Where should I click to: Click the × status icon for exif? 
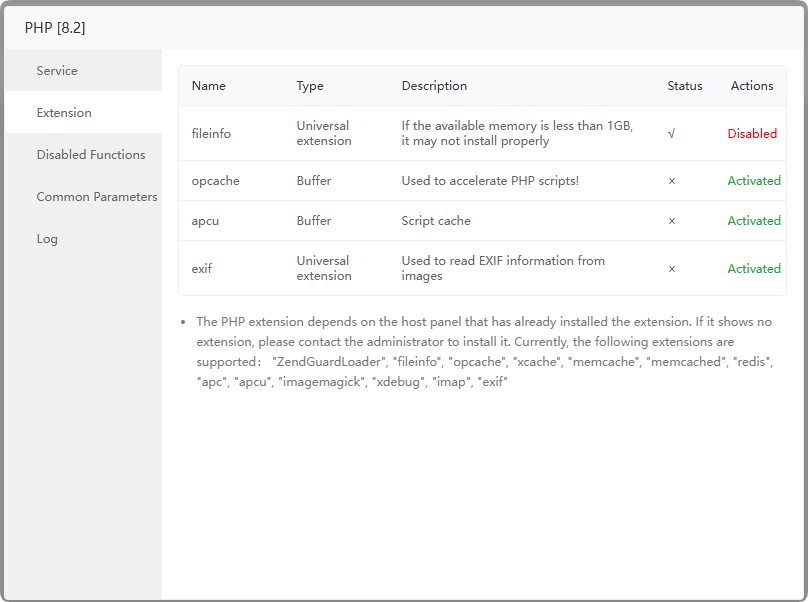tap(672, 269)
